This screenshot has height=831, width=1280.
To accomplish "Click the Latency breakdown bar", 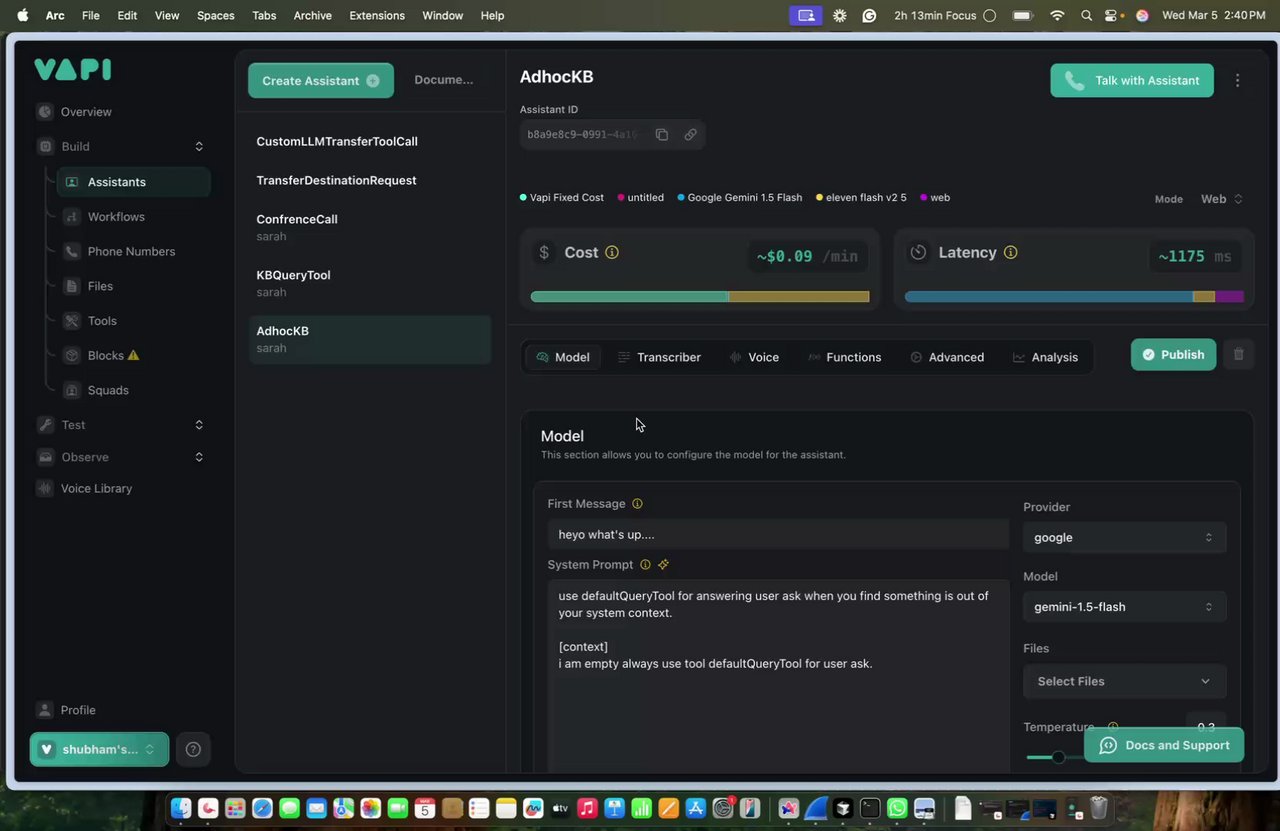I will pos(1074,297).
